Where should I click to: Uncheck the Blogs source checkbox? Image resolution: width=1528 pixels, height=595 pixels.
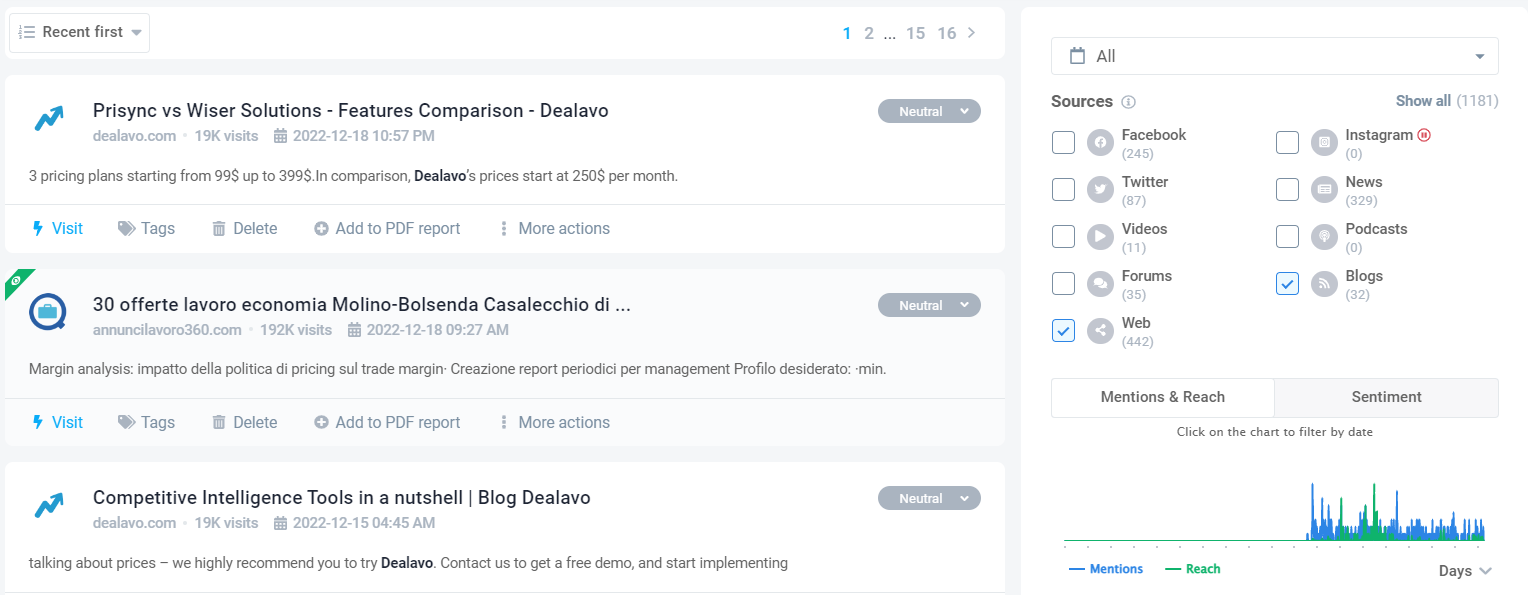point(1287,284)
